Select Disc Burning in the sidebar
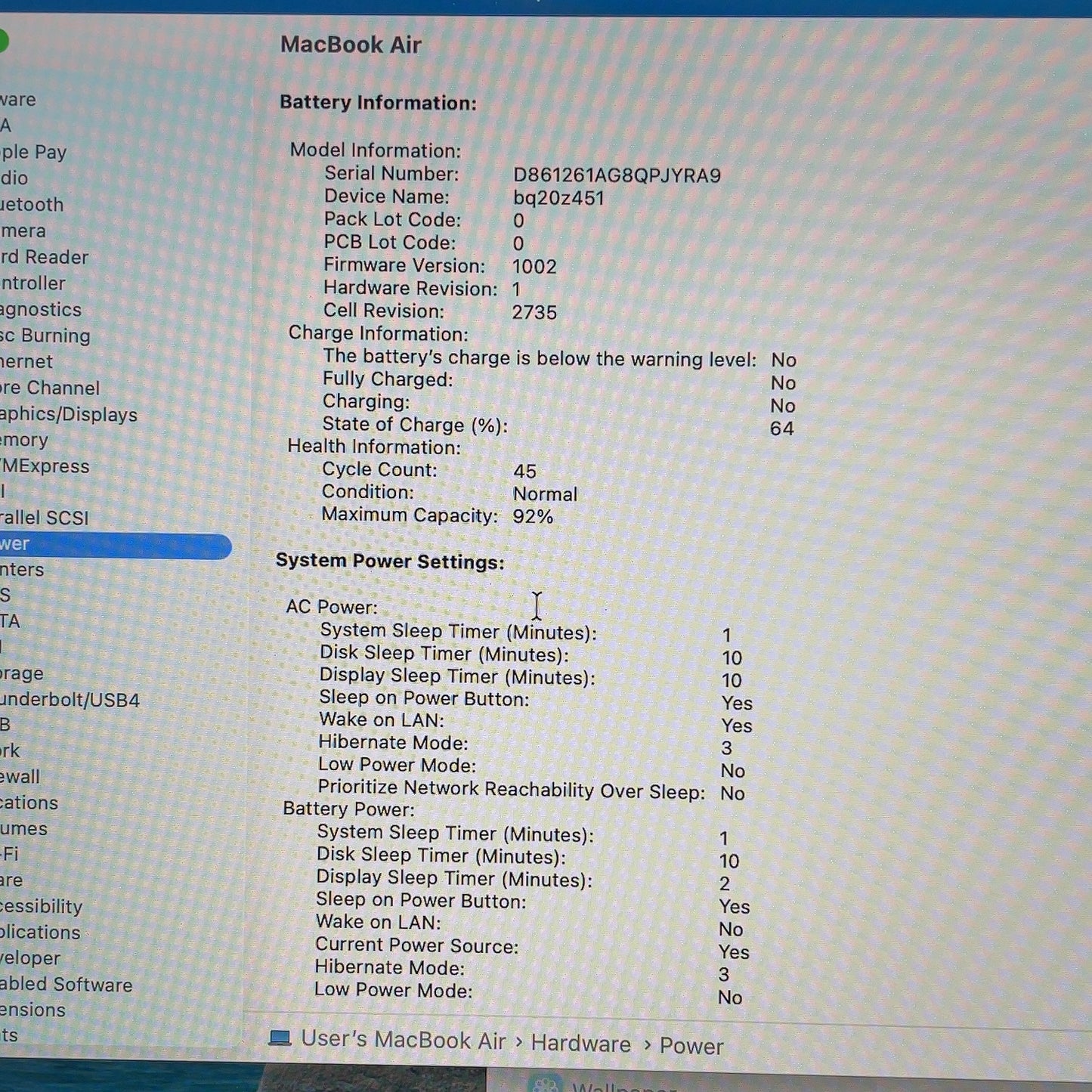 click(x=45, y=336)
